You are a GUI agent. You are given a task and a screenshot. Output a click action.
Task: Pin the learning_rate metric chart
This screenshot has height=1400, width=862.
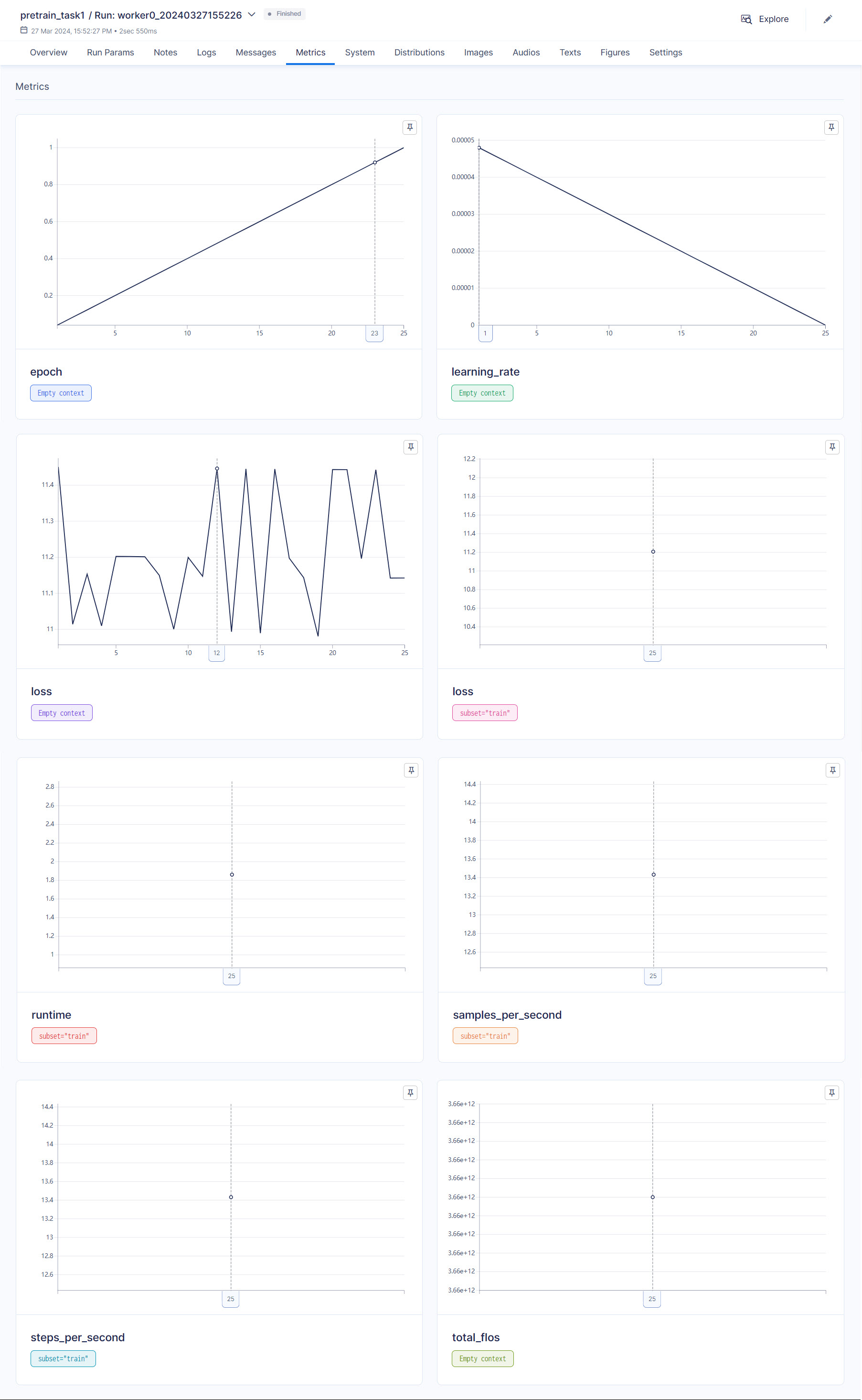click(x=830, y=127)
